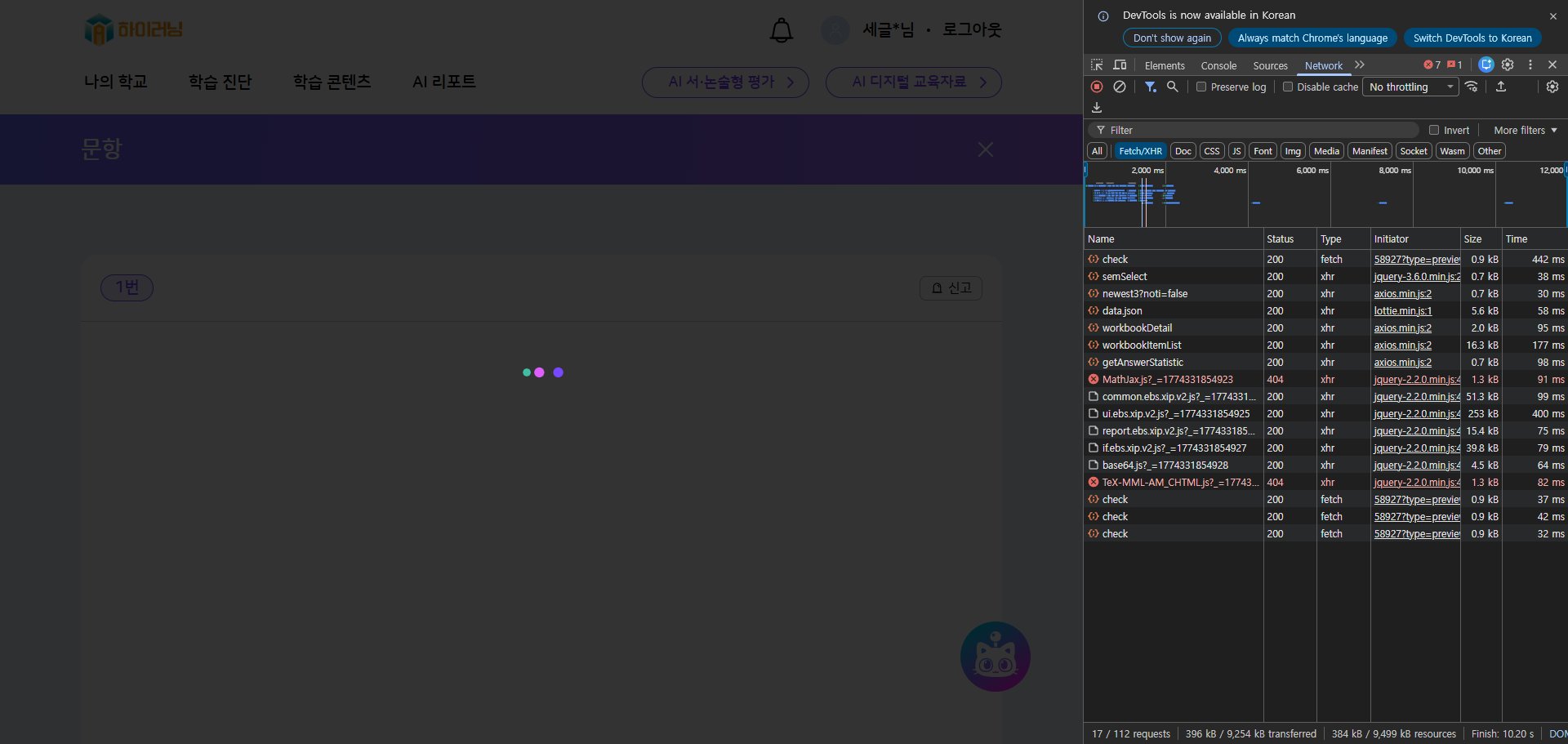Click the inspect element picker icon
The height and width of the screenshot is (744, 1568).
tap(1097, 65)
